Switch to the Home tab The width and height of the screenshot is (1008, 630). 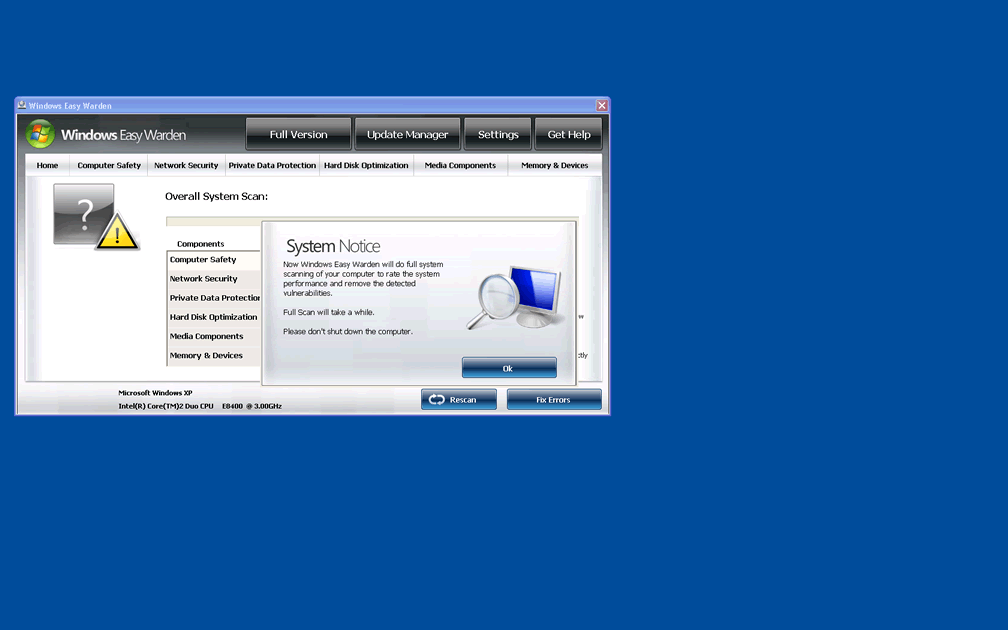[x=47, y=166]
